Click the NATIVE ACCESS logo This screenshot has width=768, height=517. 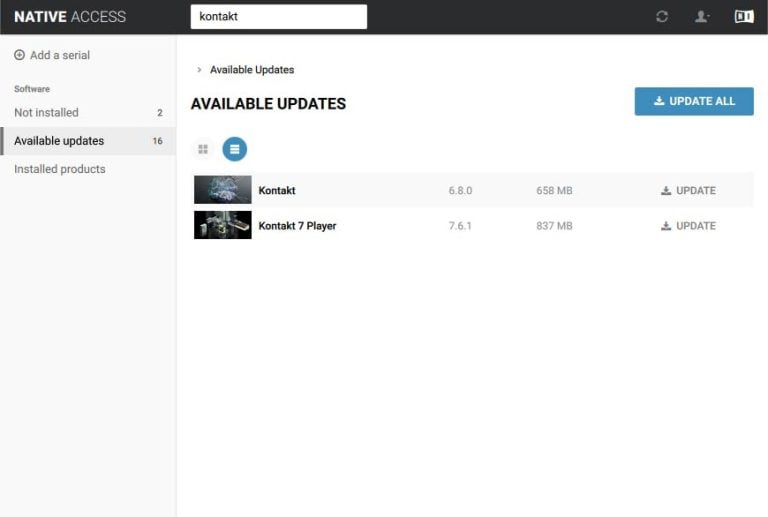click(70, 17)
